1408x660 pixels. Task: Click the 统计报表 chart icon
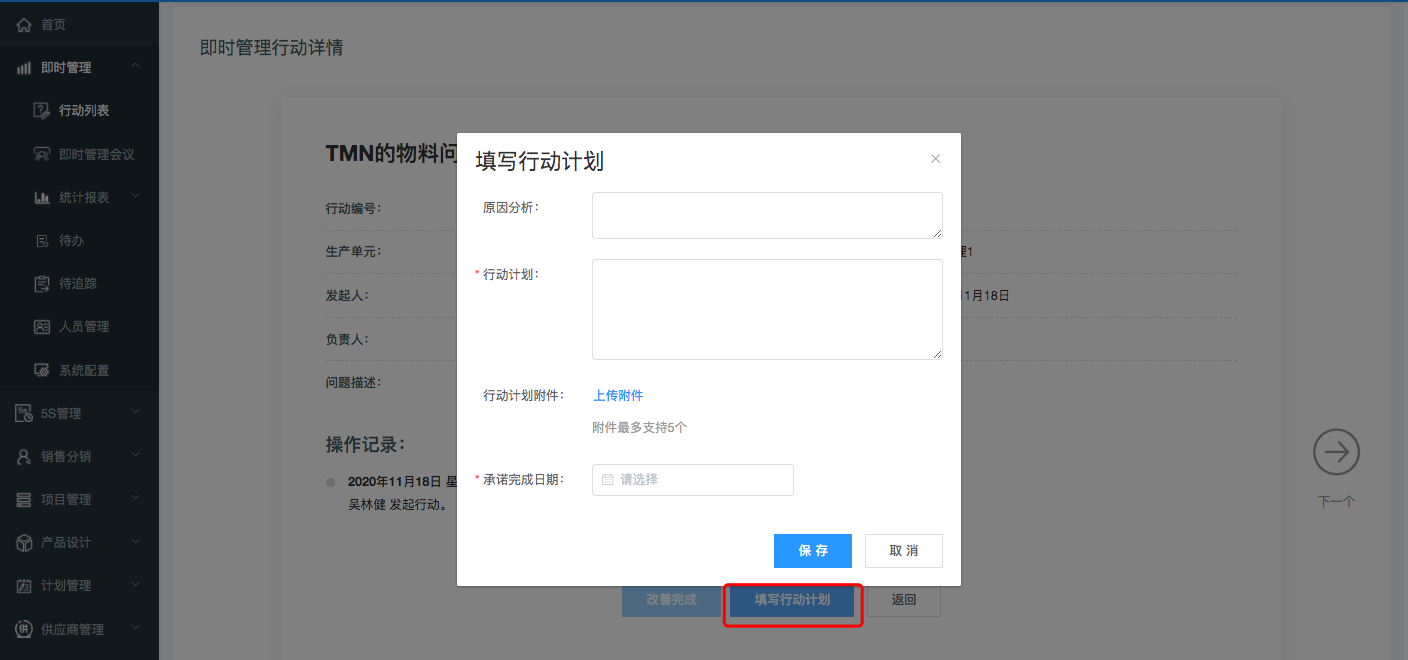point(42,198)
